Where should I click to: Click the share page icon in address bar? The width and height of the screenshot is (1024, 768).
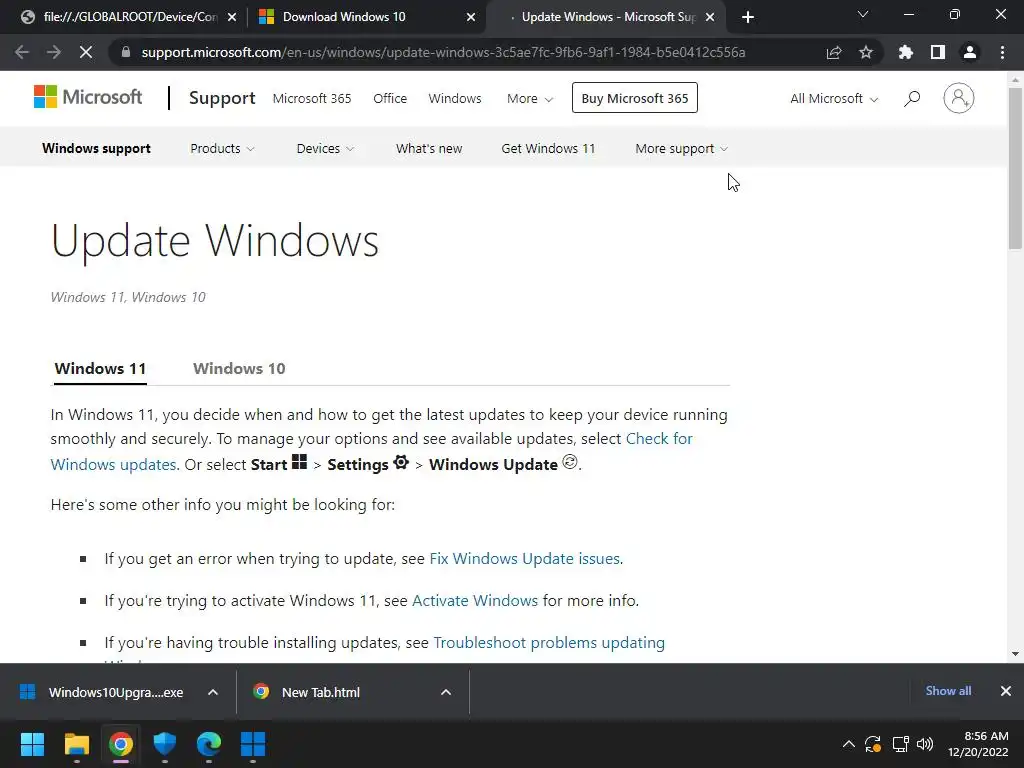click(834, 52)
